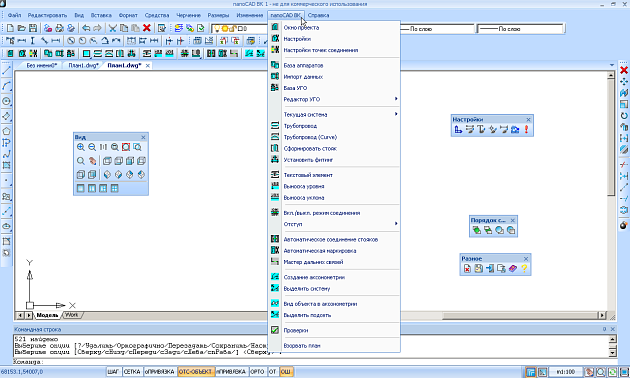Click the Save icon in the toolbar

click(33, 28)
